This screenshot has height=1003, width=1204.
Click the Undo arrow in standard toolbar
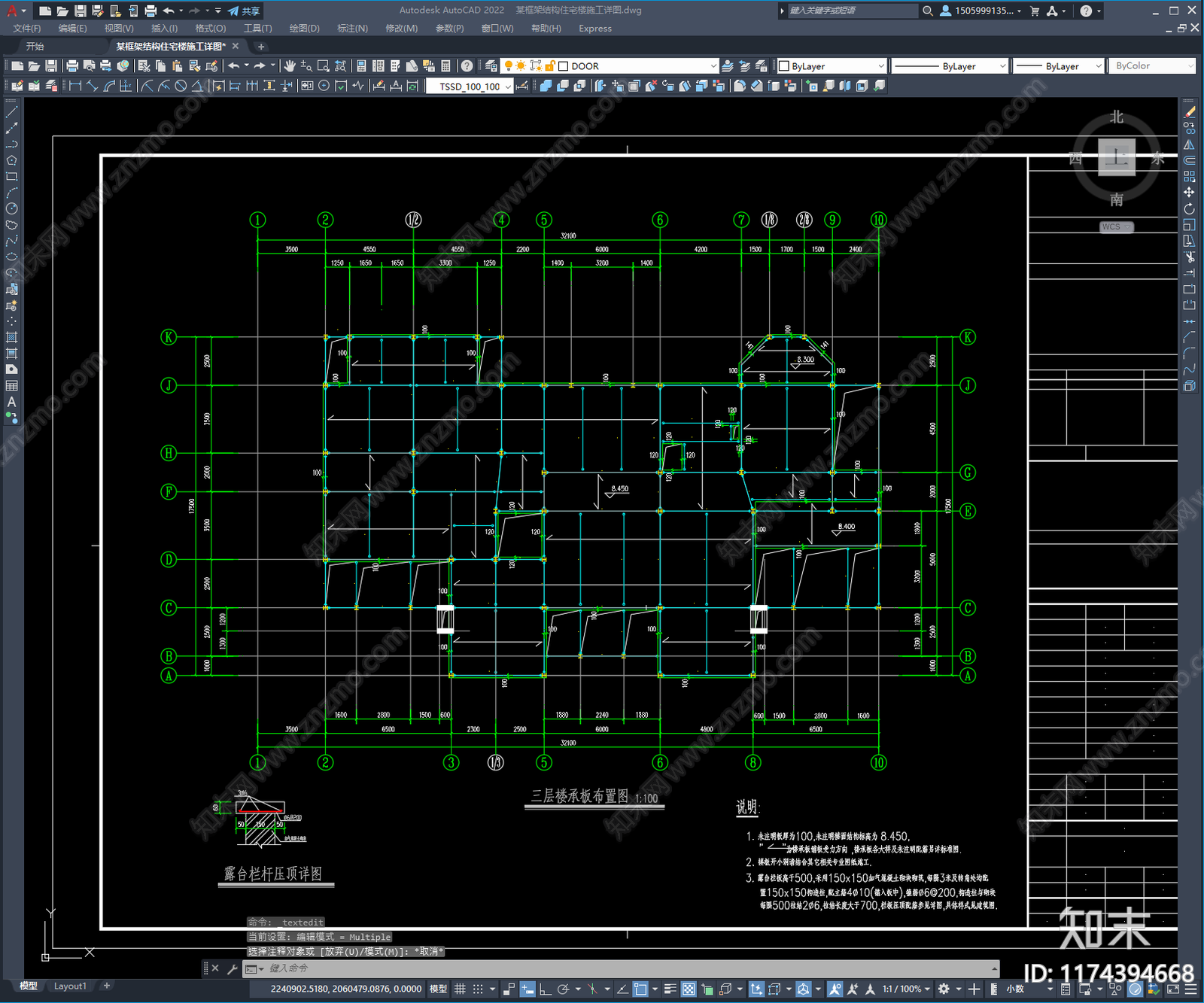pos(234,66)
